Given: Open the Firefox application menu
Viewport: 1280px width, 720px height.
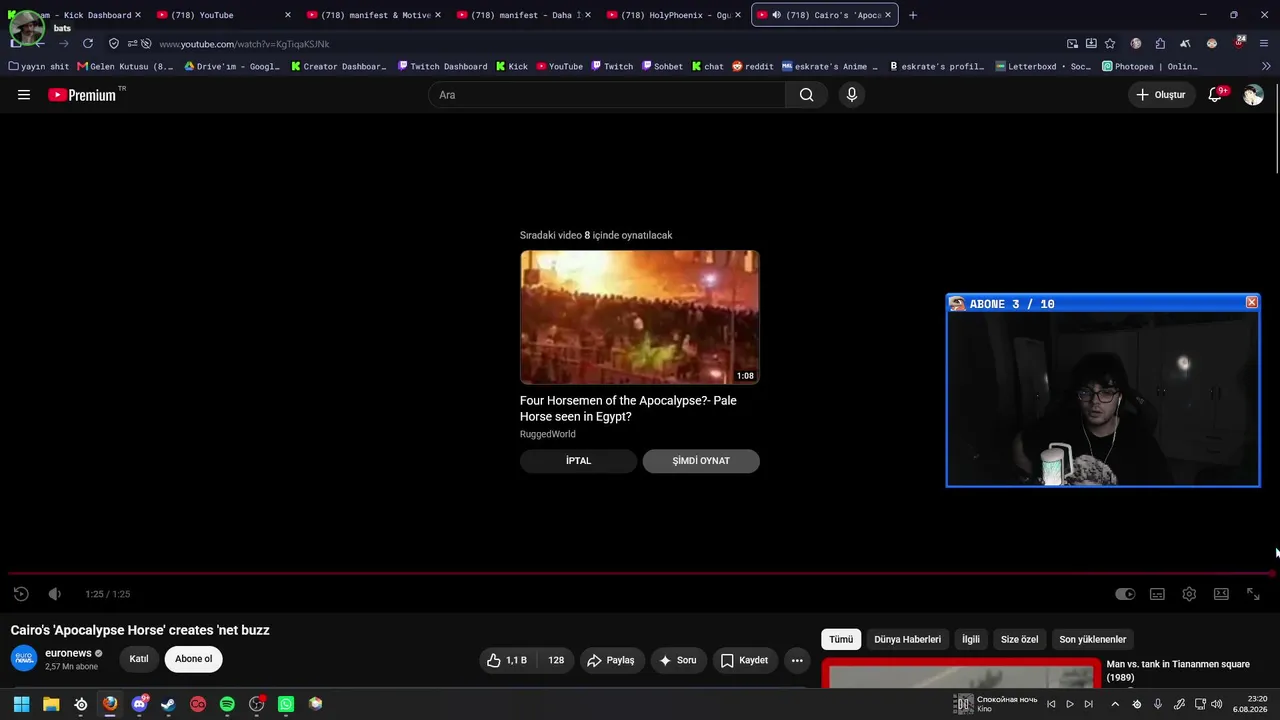Looking at the screenshot, I should tap(1264, 44).
